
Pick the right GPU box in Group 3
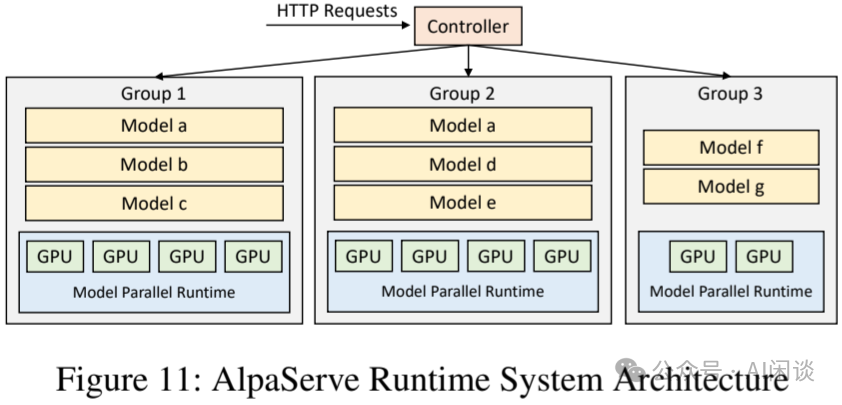(764, 256)
